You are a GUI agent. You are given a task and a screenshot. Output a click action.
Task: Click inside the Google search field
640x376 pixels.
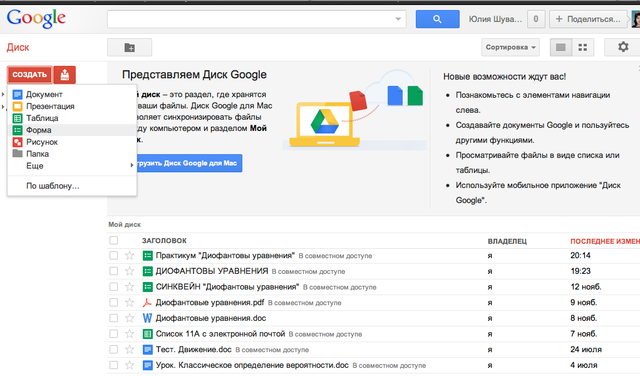250,19
